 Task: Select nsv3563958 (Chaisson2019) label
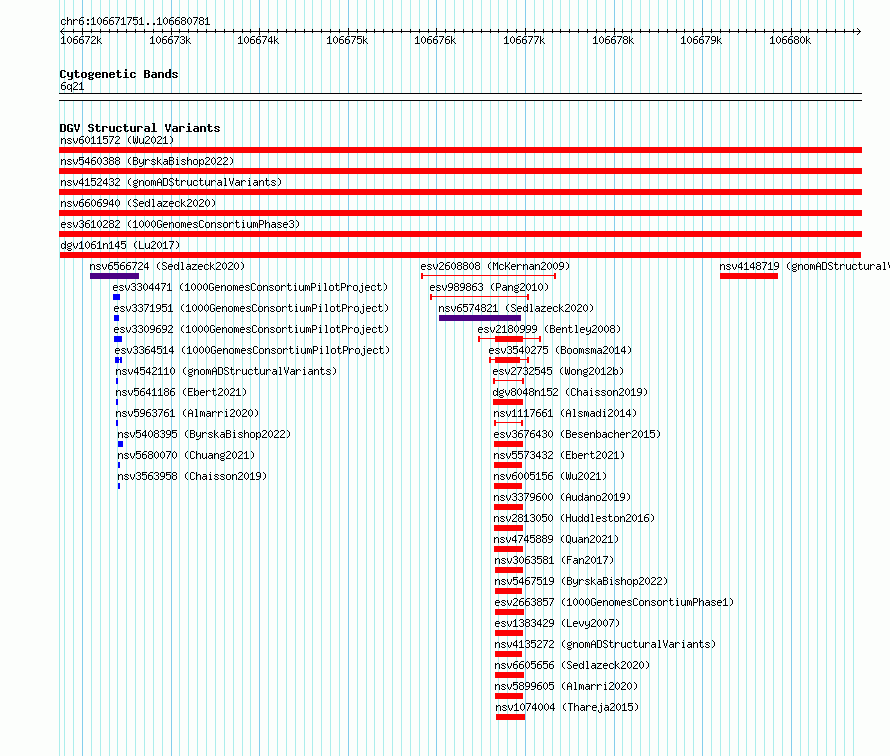click(192, 476)
